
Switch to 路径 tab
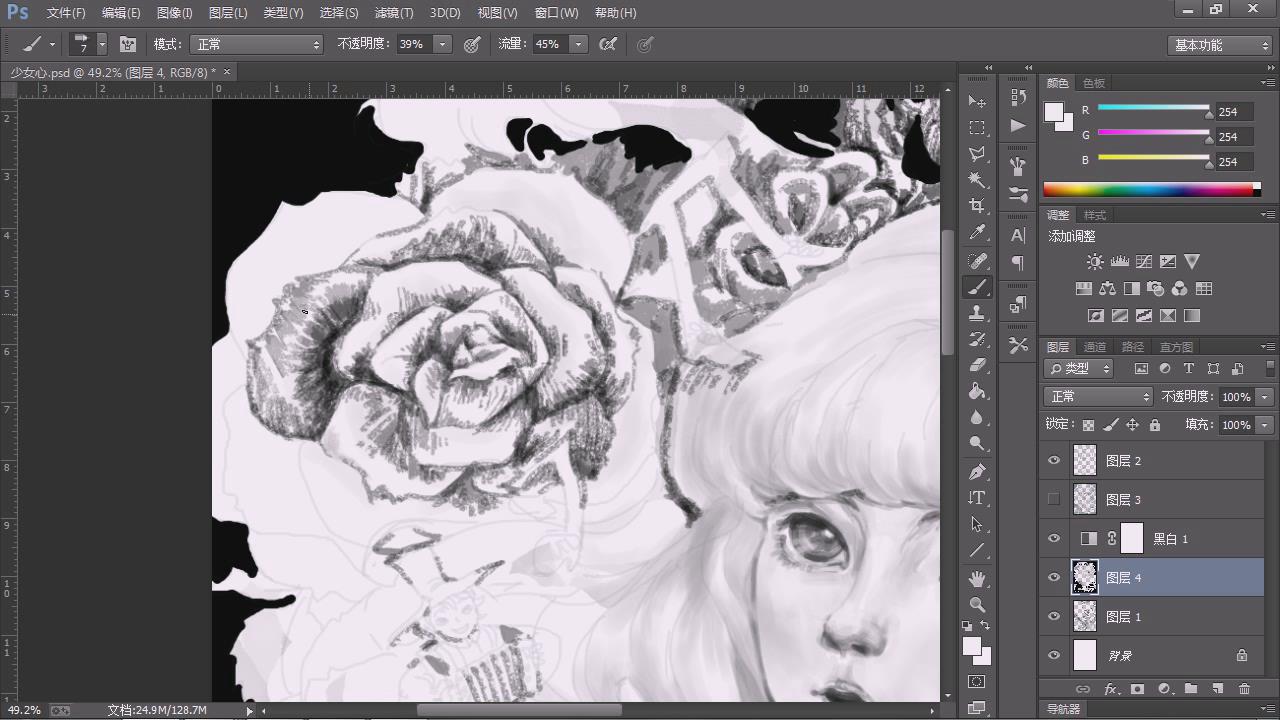tap(1133, 347)
